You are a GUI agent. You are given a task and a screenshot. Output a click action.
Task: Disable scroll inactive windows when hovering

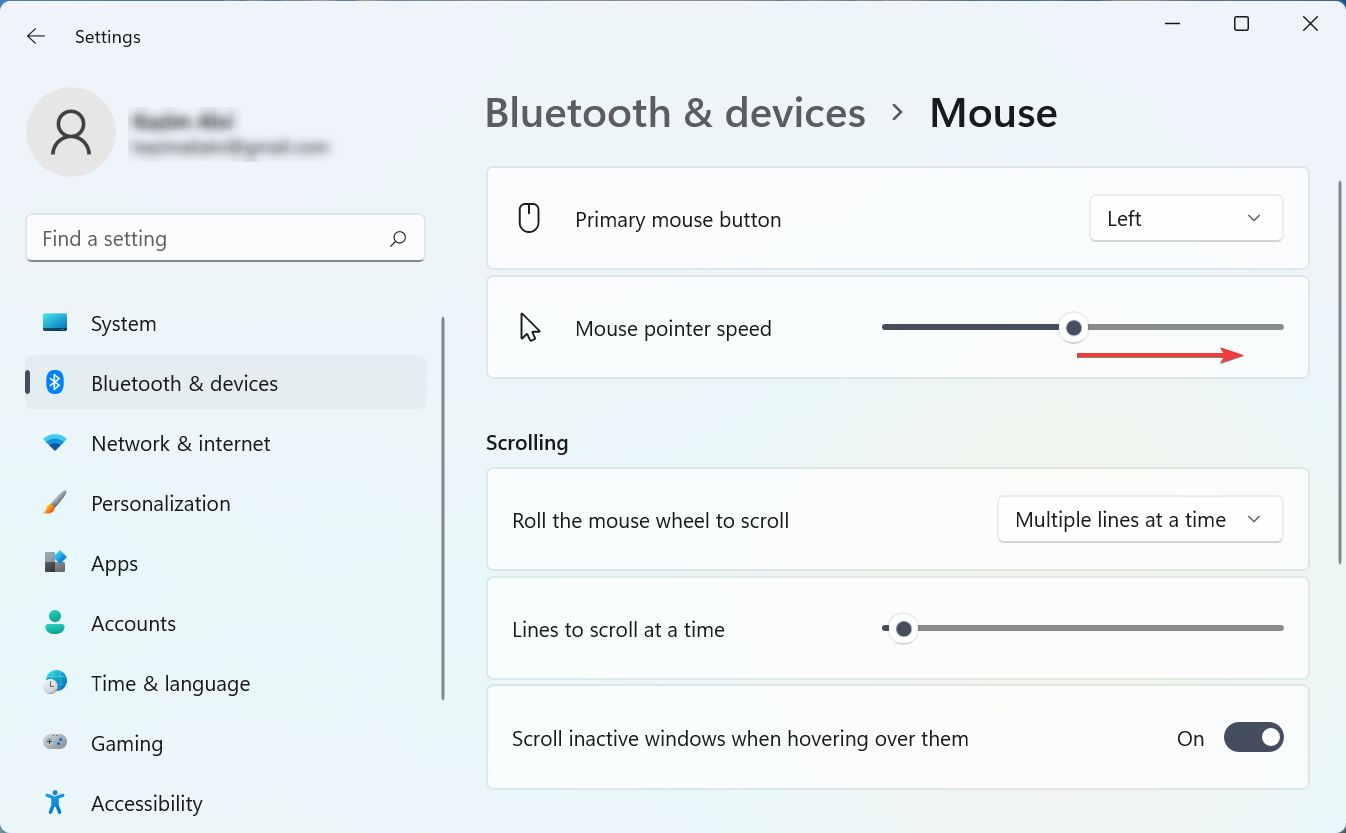pos(1253,737)
